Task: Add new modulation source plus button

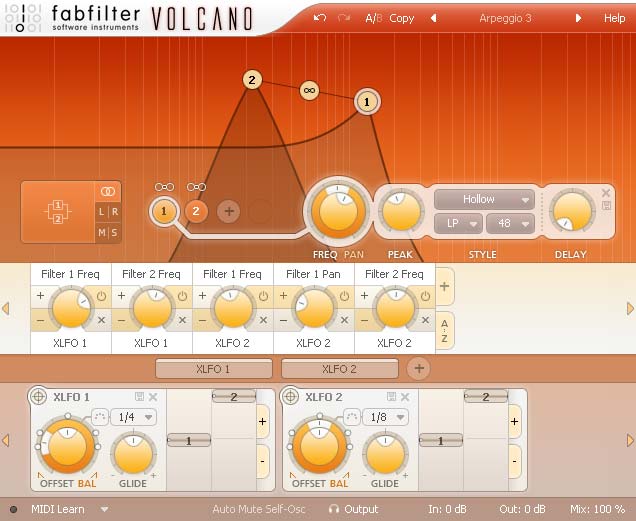Action: pos(419,368)
